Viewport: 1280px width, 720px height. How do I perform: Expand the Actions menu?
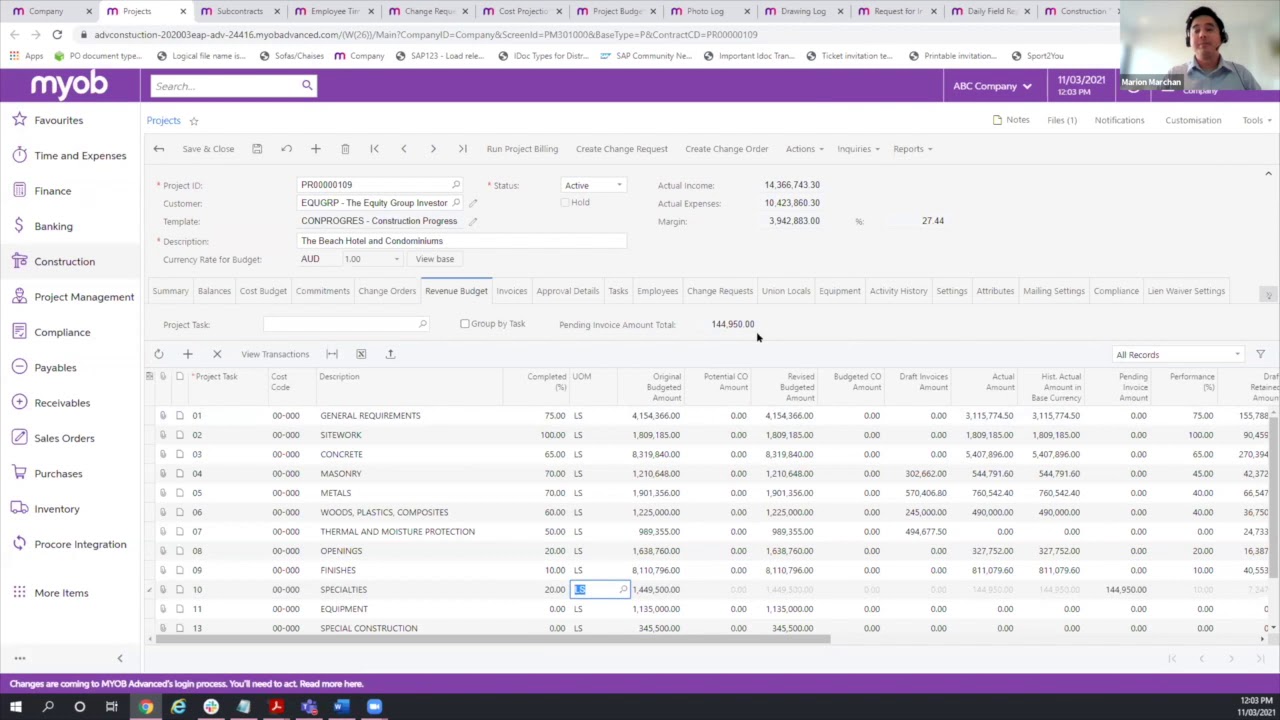[x=804, y=149]
